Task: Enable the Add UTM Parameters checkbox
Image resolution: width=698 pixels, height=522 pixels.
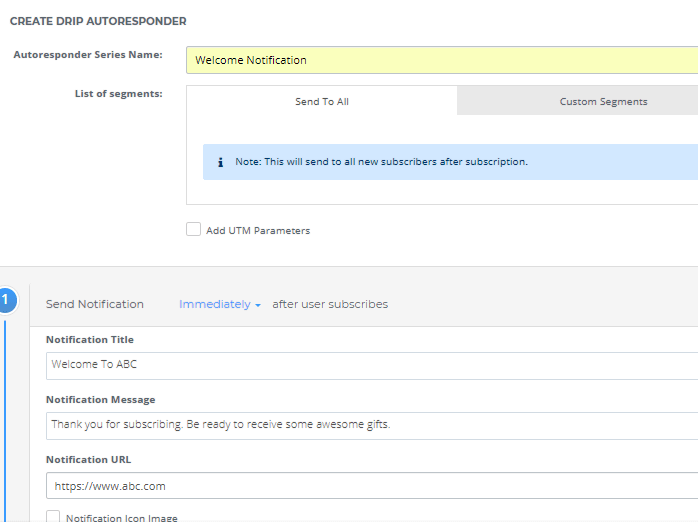Action: pyautogui.click(x=193, y=230)
